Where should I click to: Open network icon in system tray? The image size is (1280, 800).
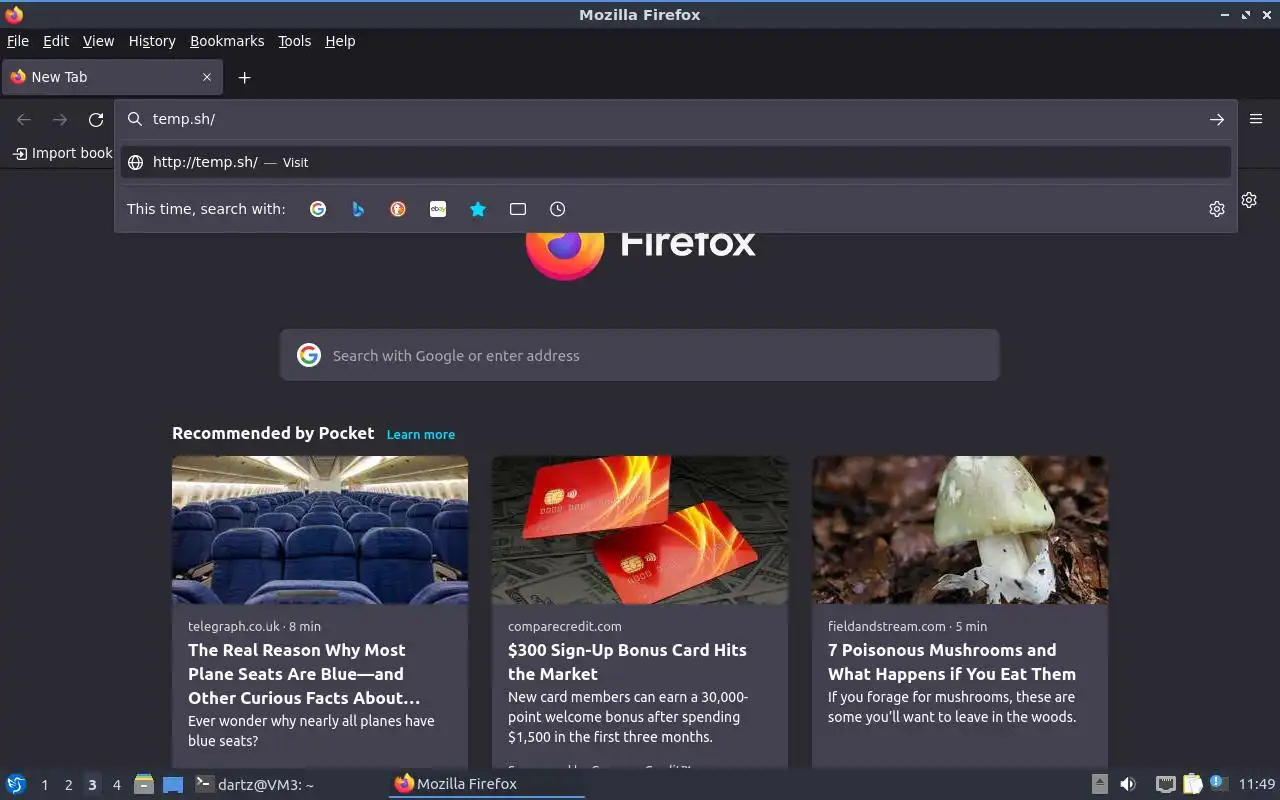click(x=1165, y=784)
